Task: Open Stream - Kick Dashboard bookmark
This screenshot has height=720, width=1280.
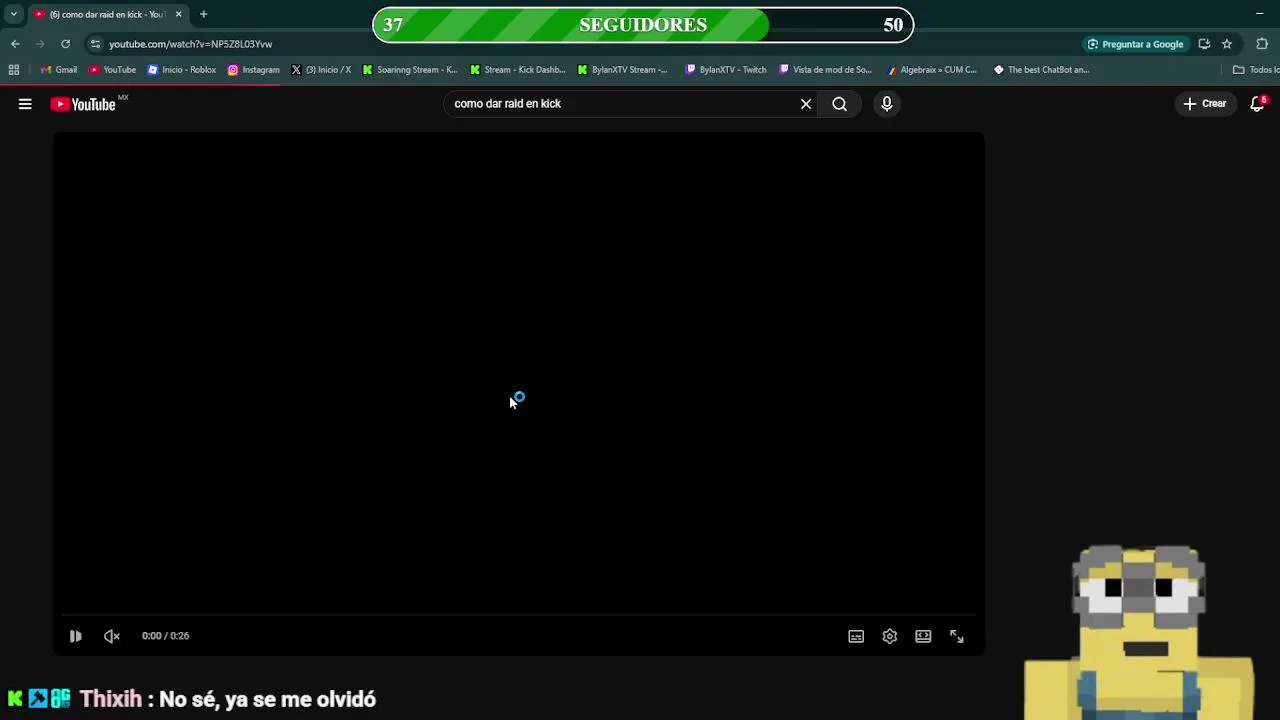Action: tap(518, 70)
